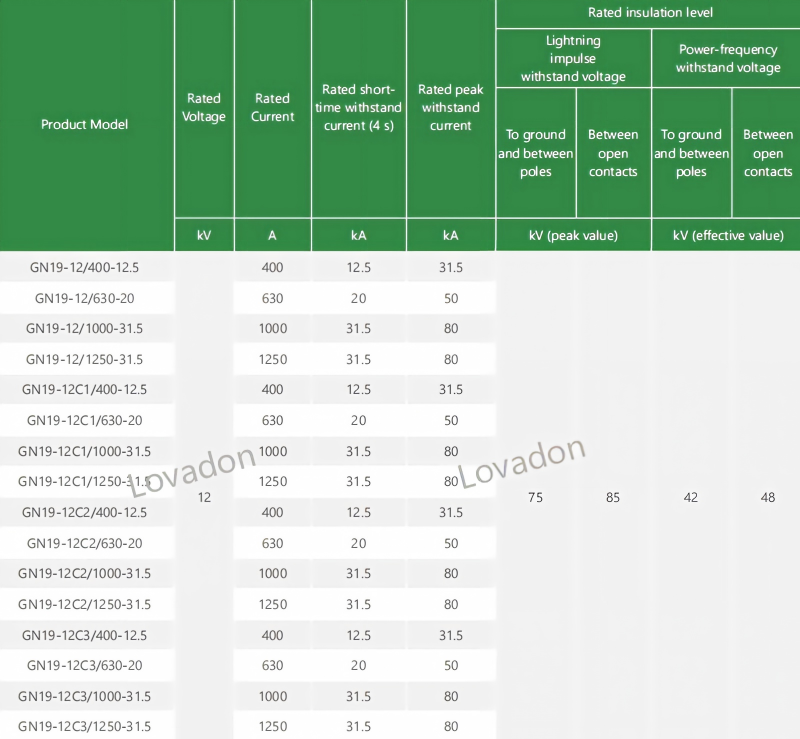Click model "GN19-12/1250-31.5"
The image size is (800, 739).
tap(84, 359)
